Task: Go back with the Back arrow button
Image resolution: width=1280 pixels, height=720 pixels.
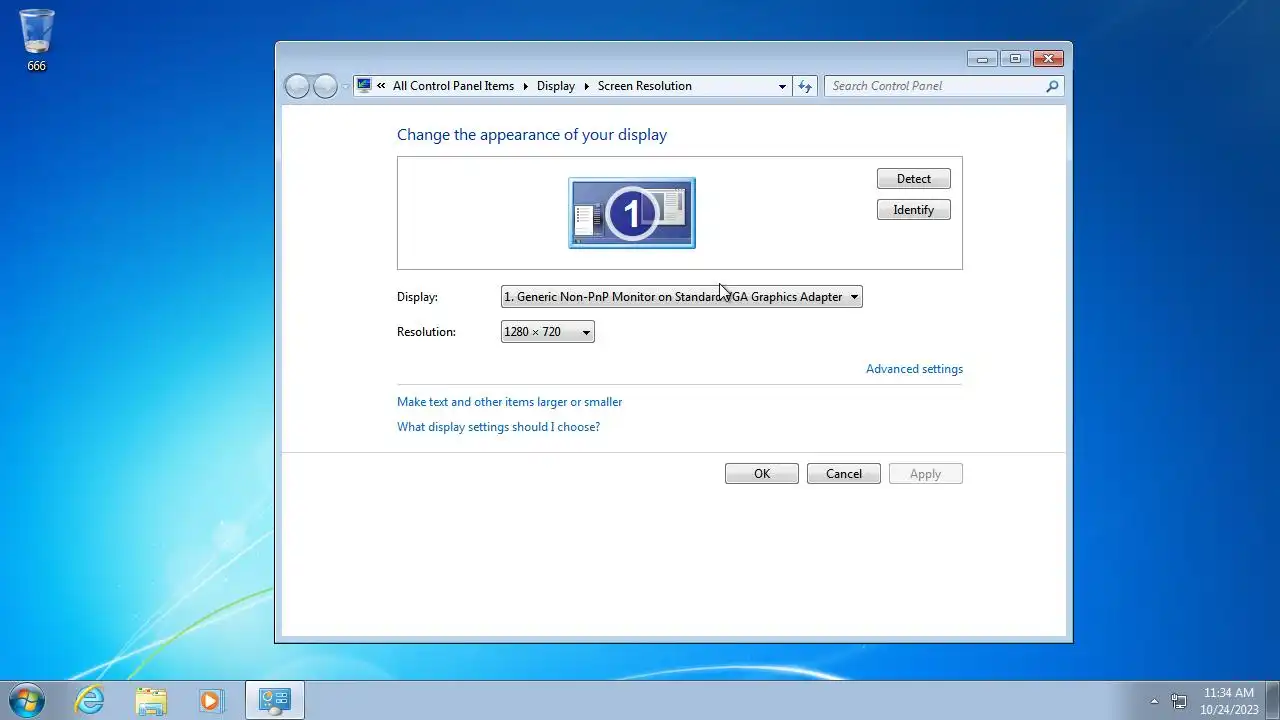Action: coord(298,86)
